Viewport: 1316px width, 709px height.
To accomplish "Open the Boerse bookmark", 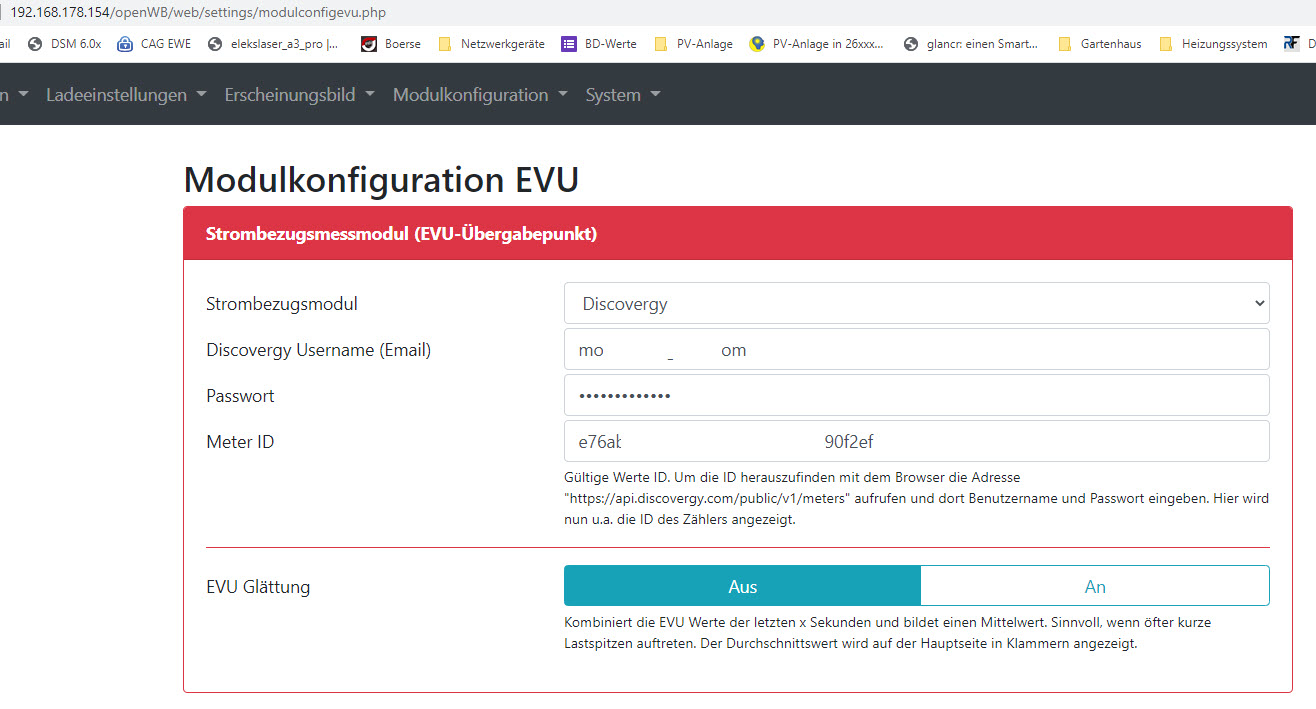I will click(391, 44).
